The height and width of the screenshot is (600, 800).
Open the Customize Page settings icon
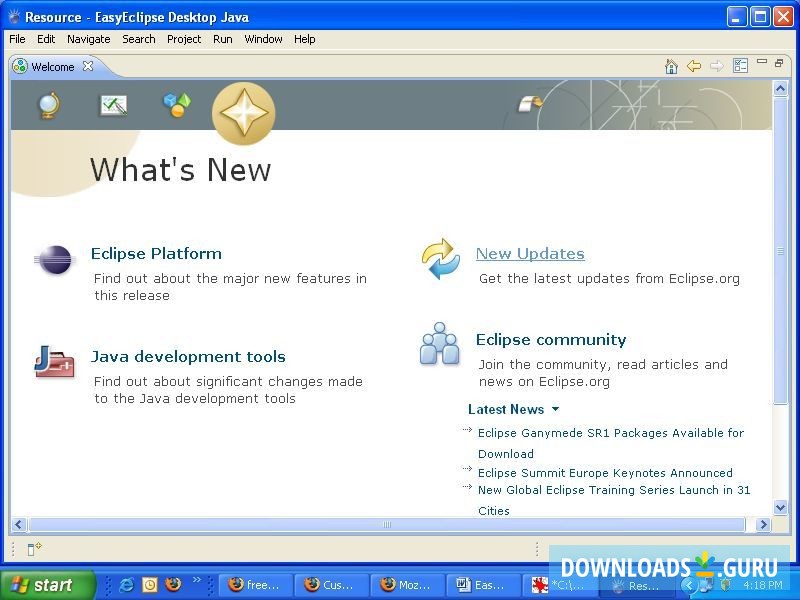click(x=740, y=66)
